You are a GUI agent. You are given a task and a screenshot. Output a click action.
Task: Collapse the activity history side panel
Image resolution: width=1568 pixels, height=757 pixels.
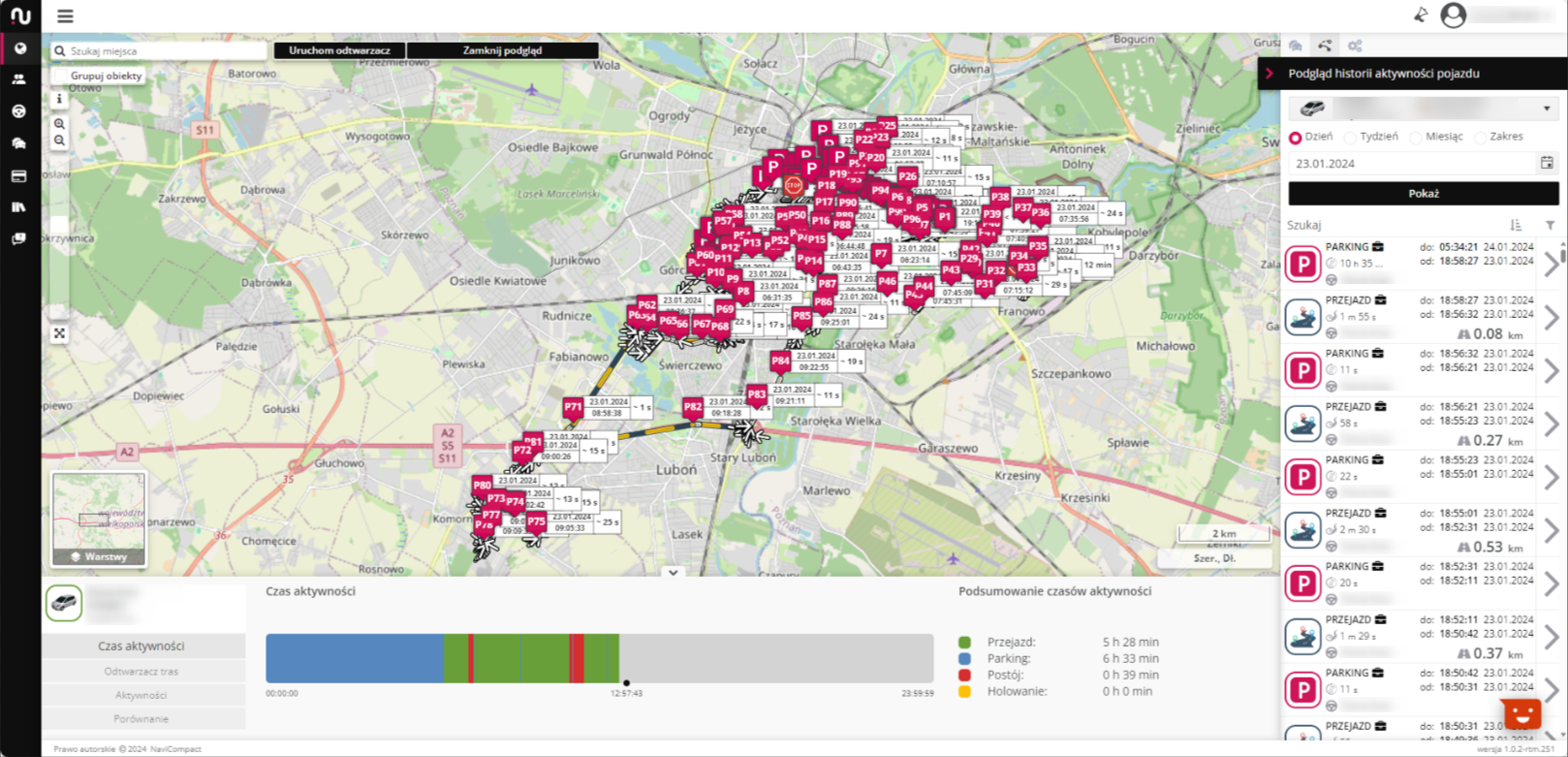tap(1270, 74)
